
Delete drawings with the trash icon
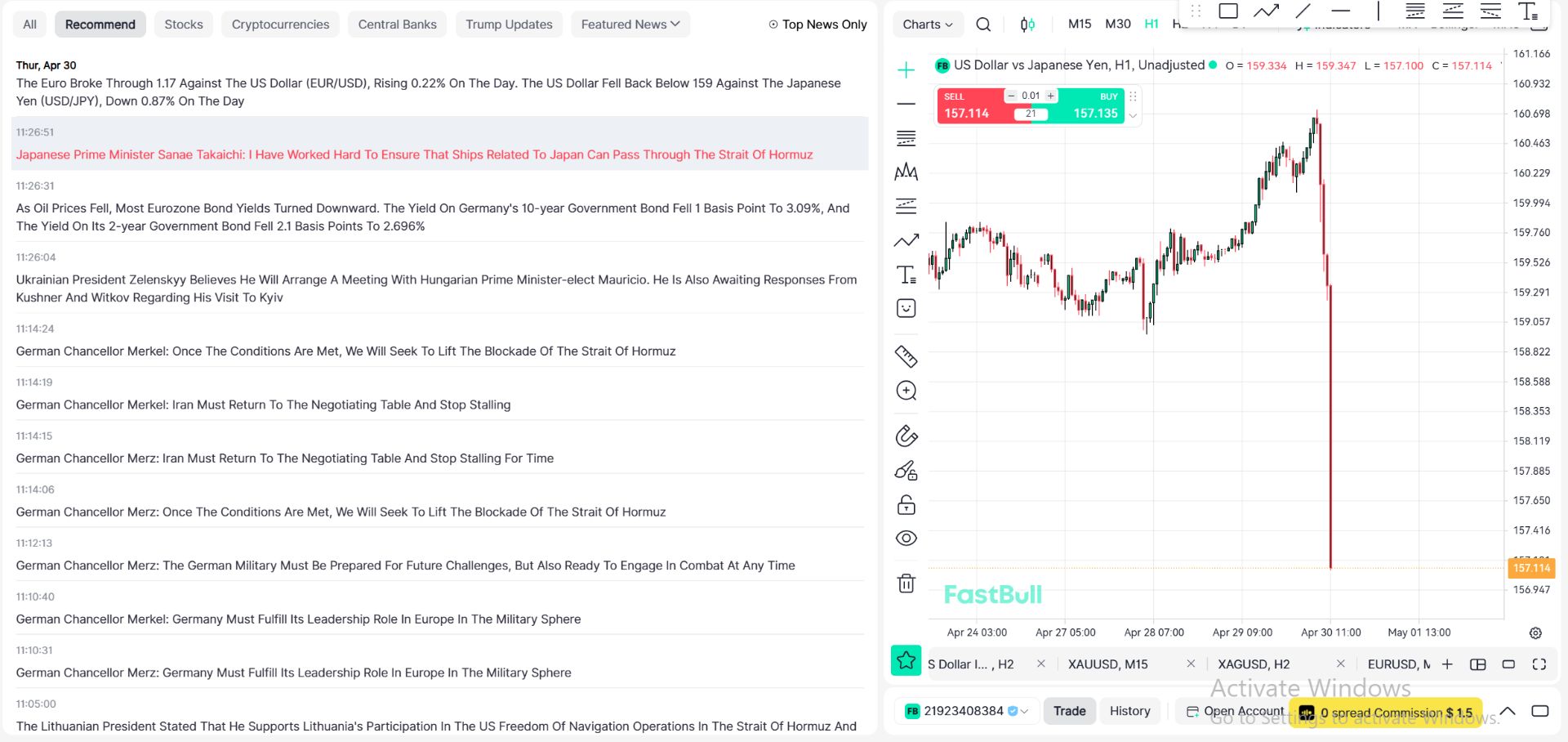906,583
